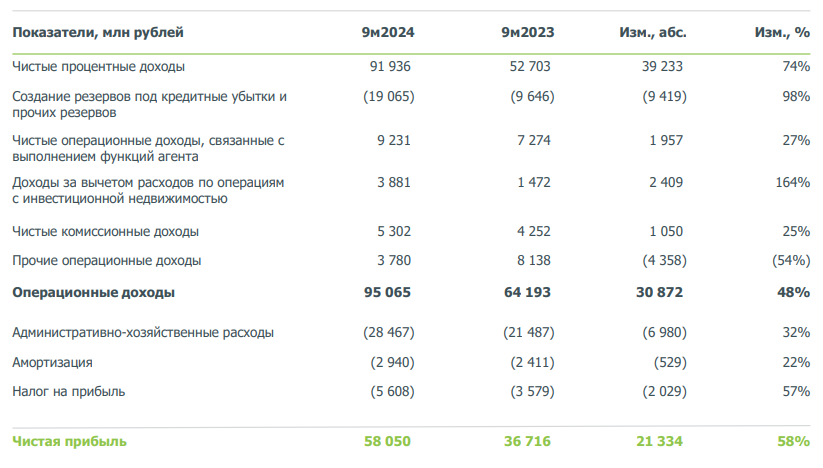Select the 9м2023 column header
This screenshot has width=823, height=468.
[x=528, y=33]
